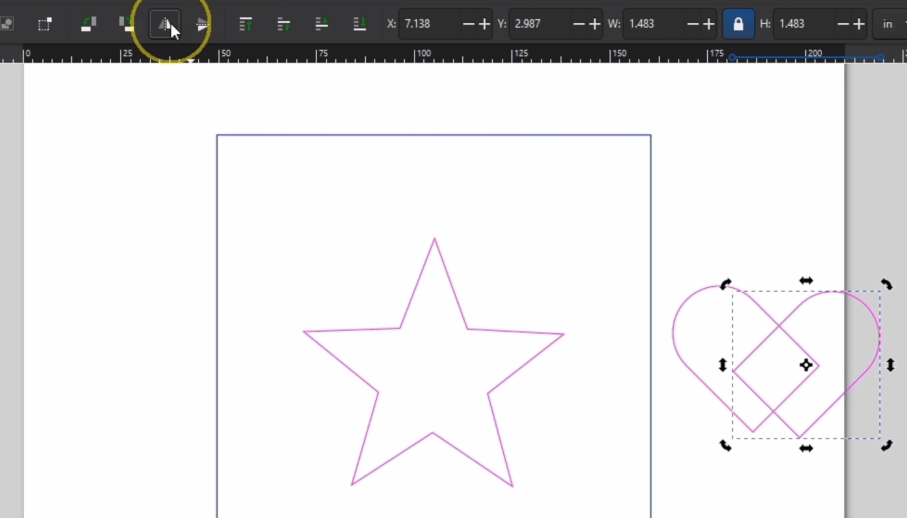
Task: Increase the X value with plus
Action: click(x=485, y=23)
